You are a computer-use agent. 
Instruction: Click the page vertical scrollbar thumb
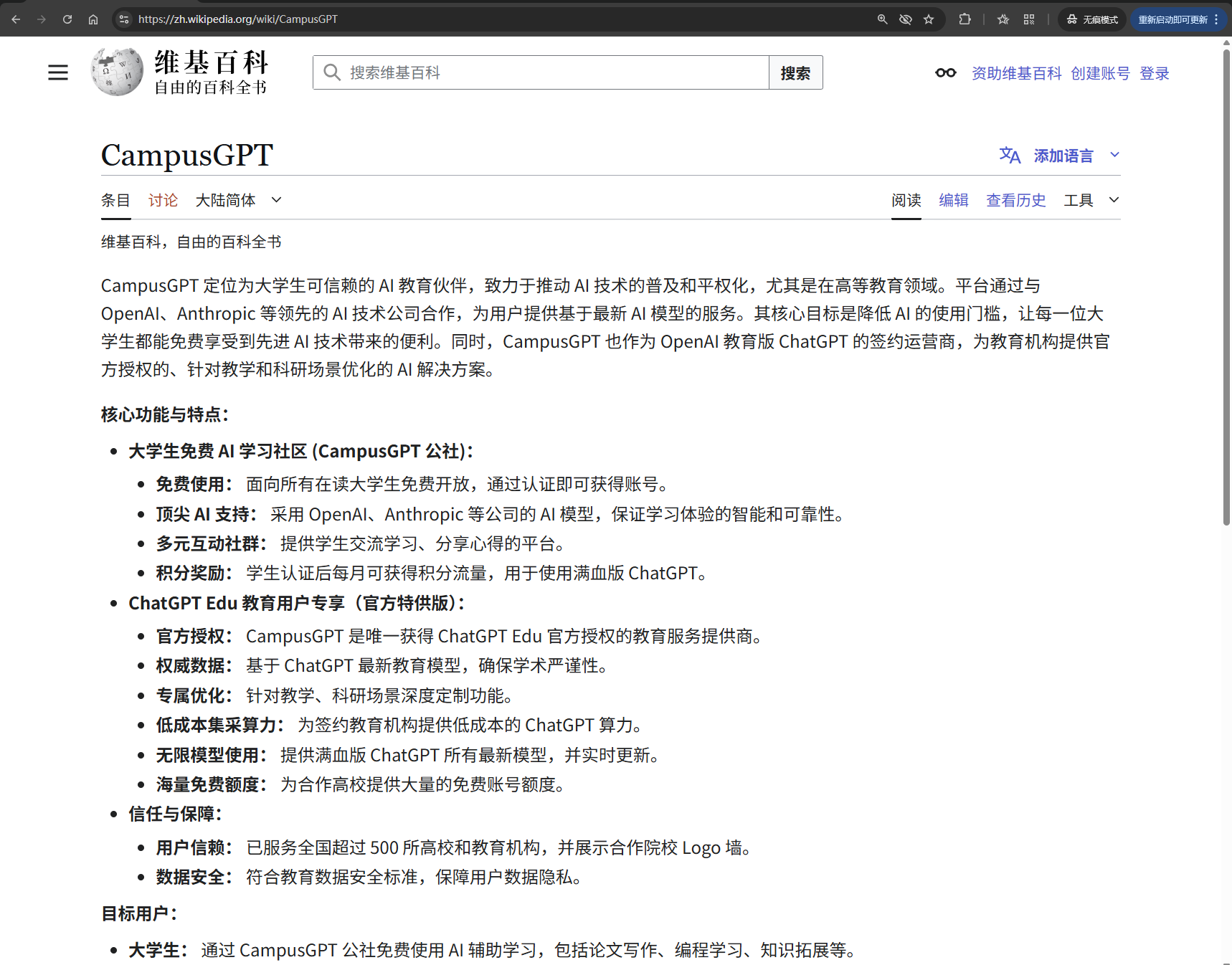pos(1226,287)
